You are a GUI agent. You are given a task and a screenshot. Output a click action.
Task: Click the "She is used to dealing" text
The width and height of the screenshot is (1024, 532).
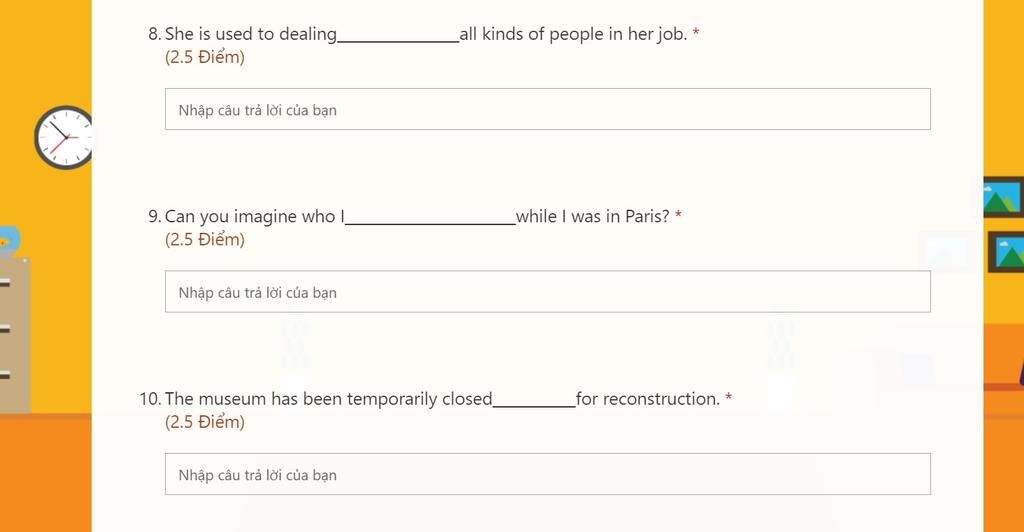tap(251, 34)
